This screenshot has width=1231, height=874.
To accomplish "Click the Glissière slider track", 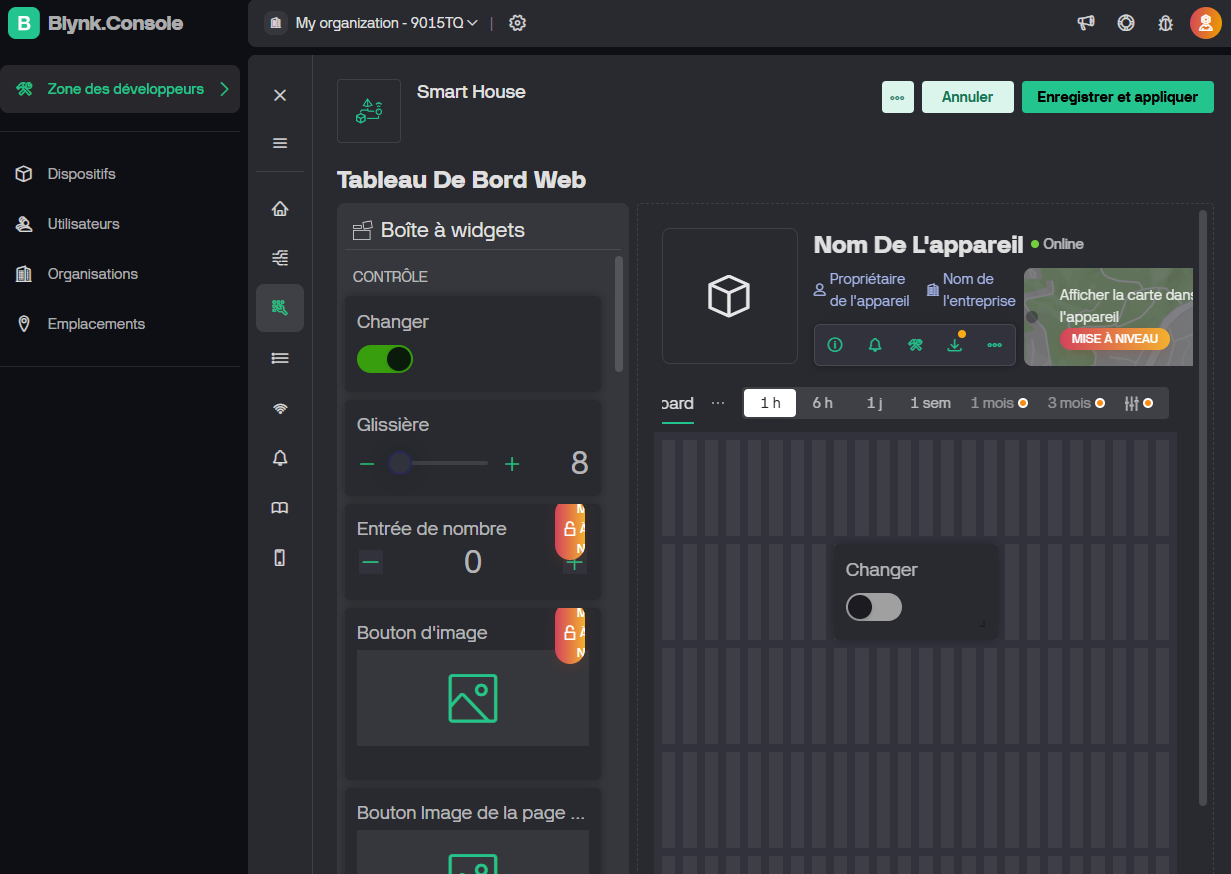I will pos(439,463).
